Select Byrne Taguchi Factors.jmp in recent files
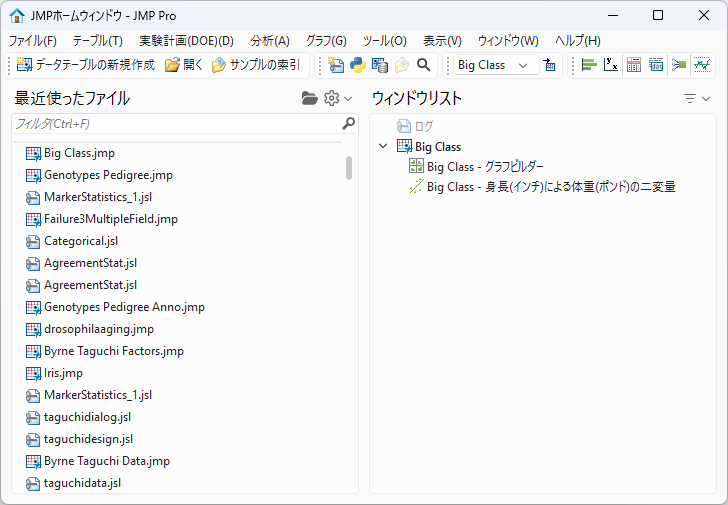The height and width of the screenshot is (505, 728). point(114,351)
